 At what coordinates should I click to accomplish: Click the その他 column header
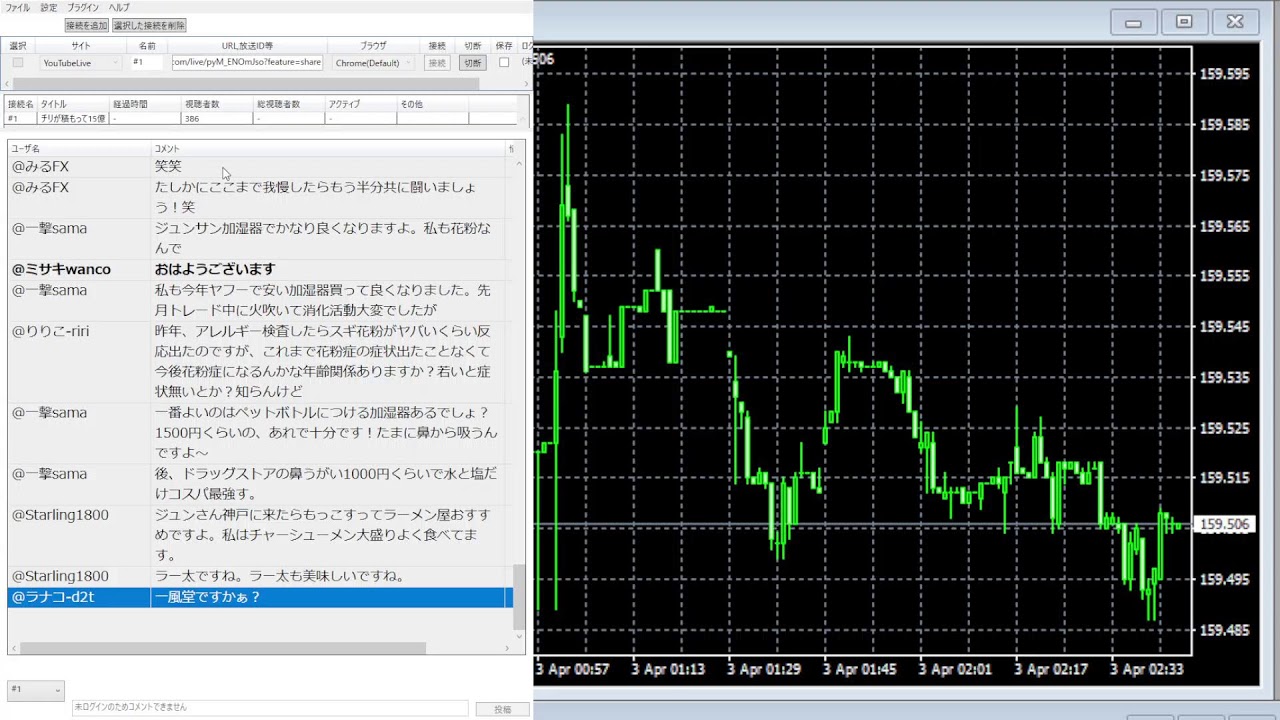[432, 104]
